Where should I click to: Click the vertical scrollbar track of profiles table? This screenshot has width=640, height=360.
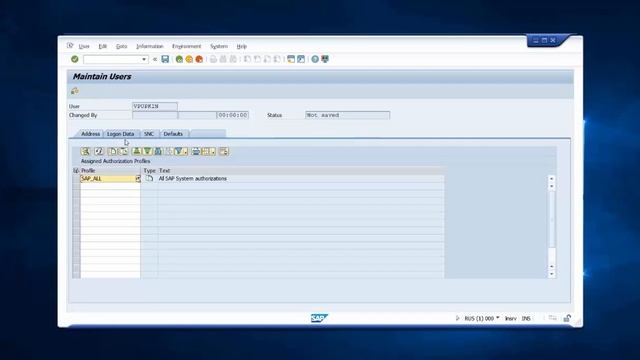[551, 227]
